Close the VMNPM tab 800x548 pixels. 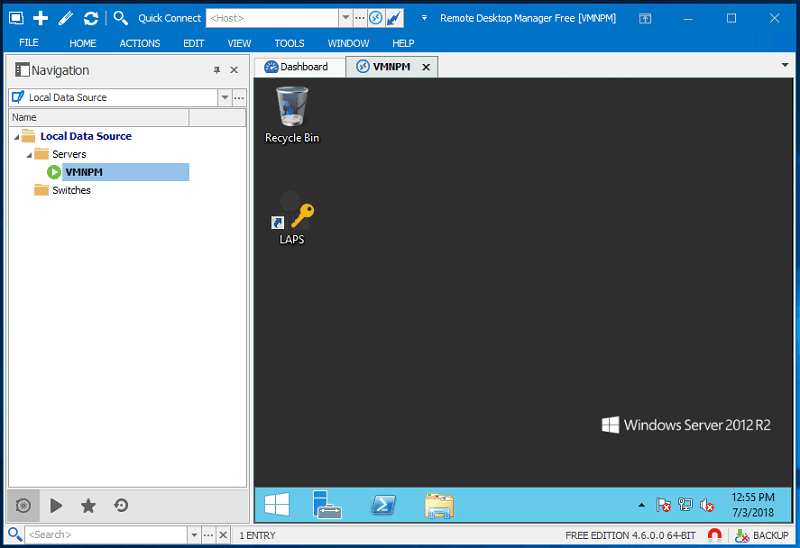(x=426, y=67)
